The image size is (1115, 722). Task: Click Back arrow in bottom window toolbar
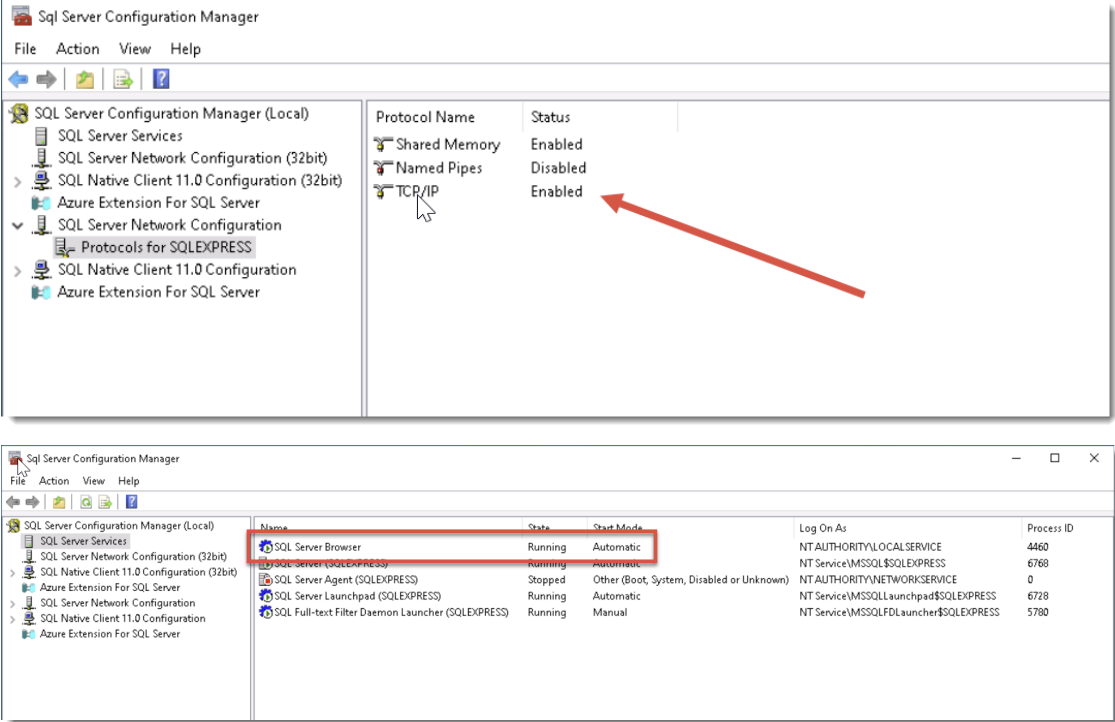click(x=13, y=502)
